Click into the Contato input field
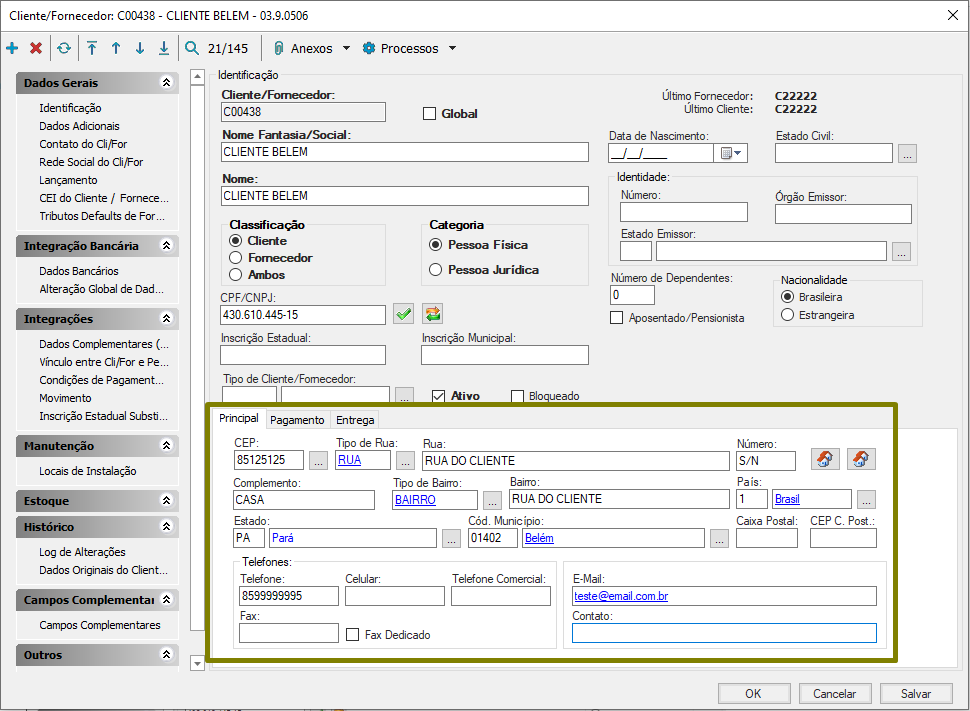The image size is (970, 711). (724, 633)
